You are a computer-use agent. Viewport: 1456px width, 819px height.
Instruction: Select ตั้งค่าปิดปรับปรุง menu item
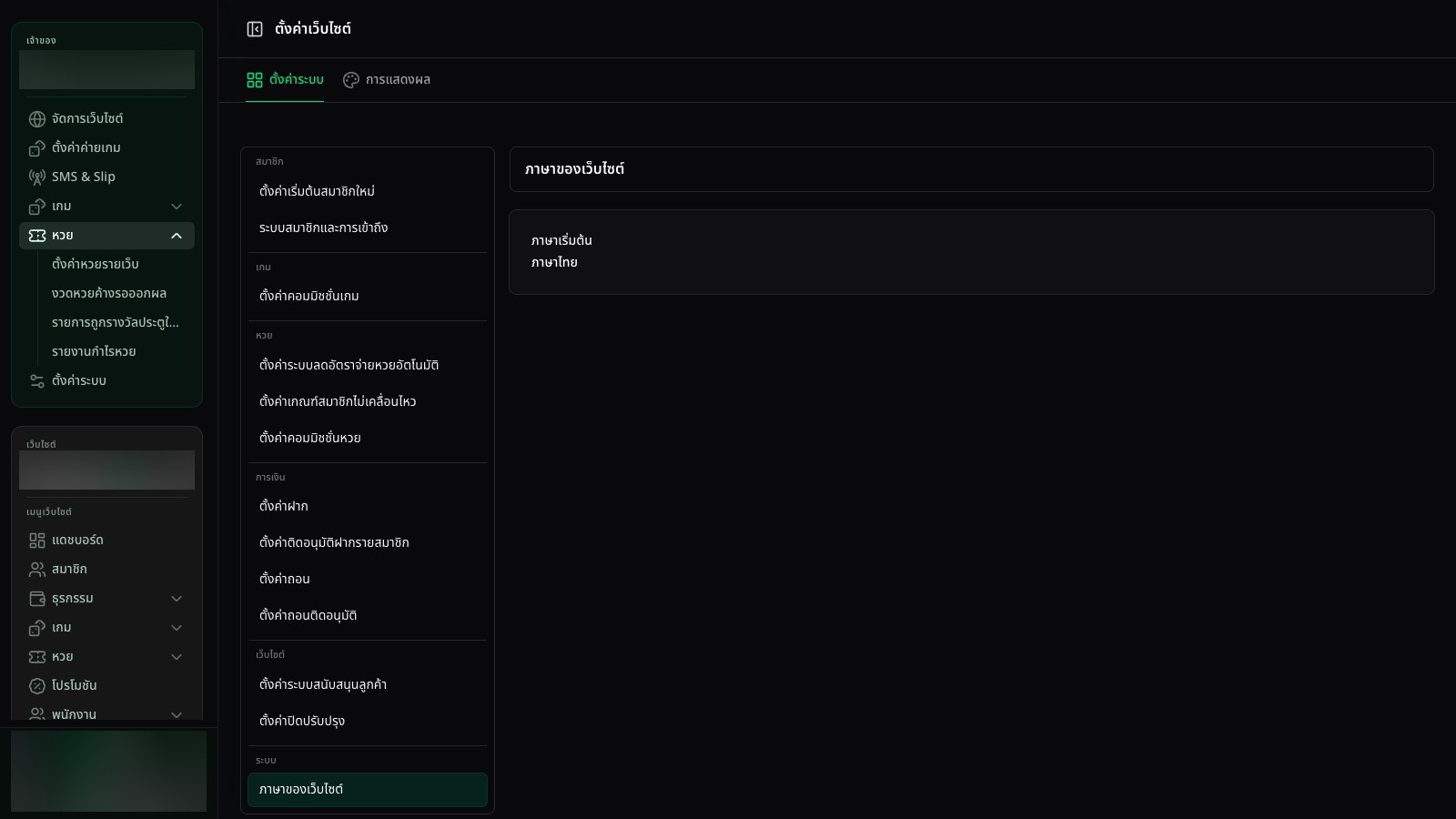368,721
